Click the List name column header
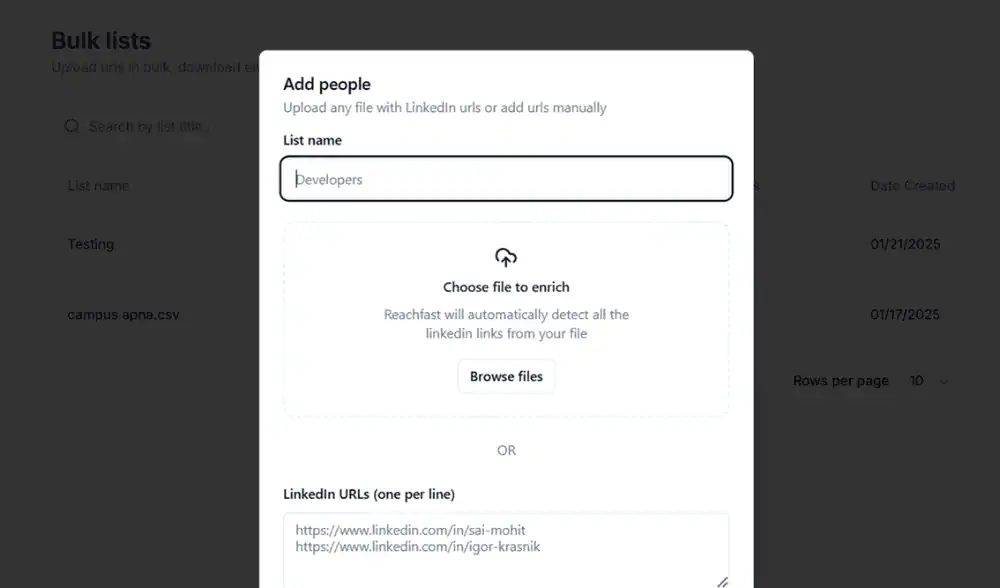Viewport: 1000px width, 588px height. 98,186
